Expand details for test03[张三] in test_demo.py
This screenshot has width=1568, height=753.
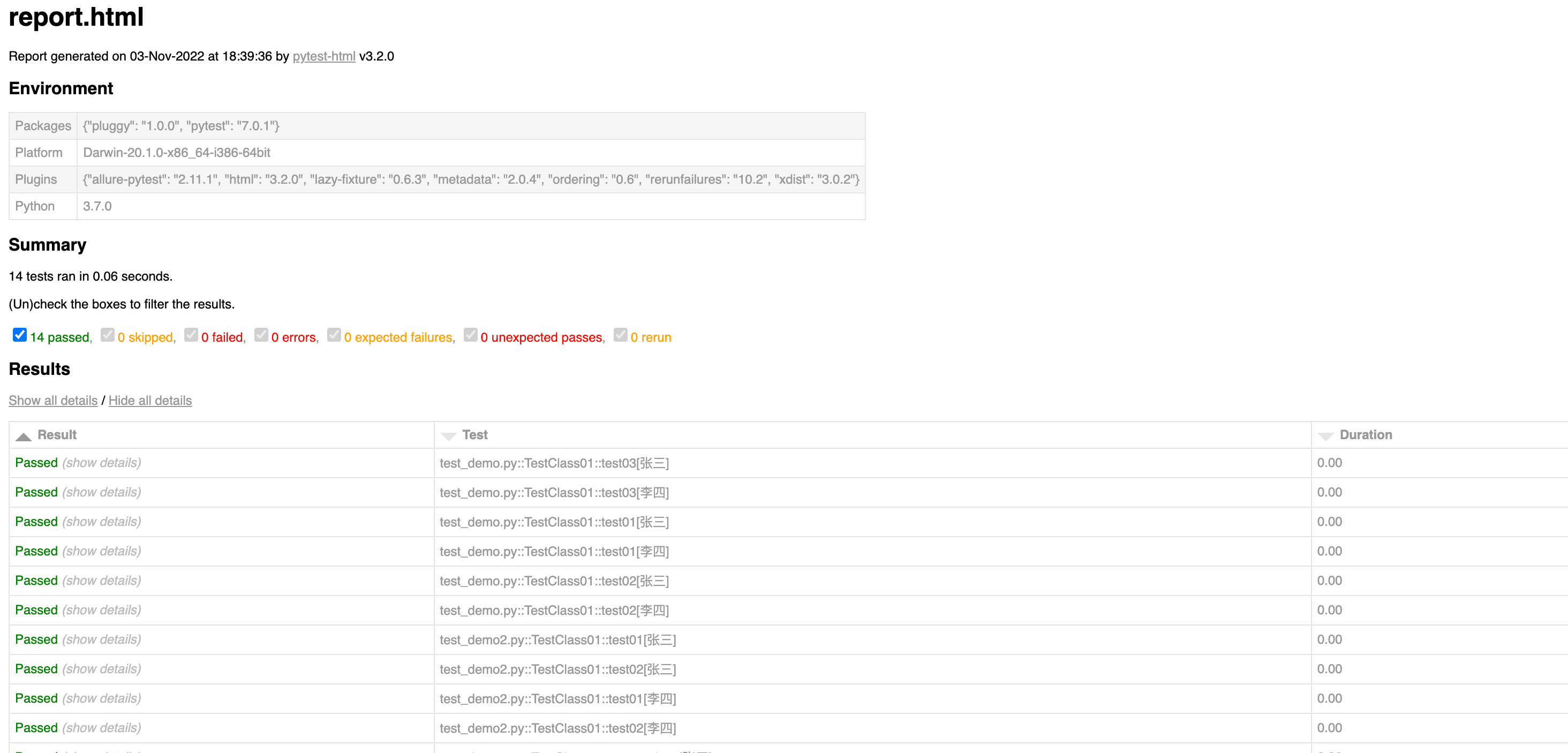(101, 463)
